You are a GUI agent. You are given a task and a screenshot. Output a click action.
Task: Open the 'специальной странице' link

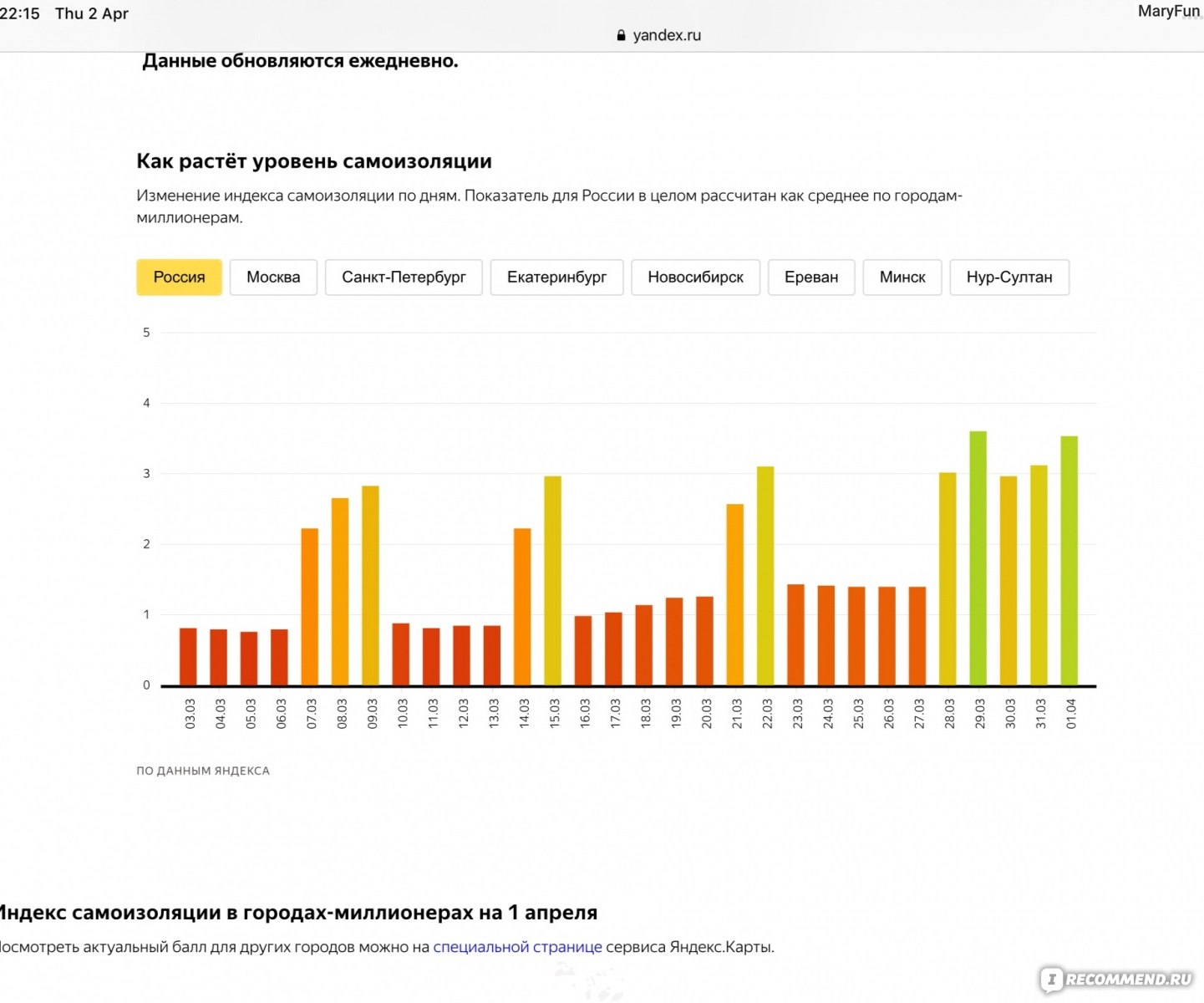pyautogui.click(x=517, y=947)
